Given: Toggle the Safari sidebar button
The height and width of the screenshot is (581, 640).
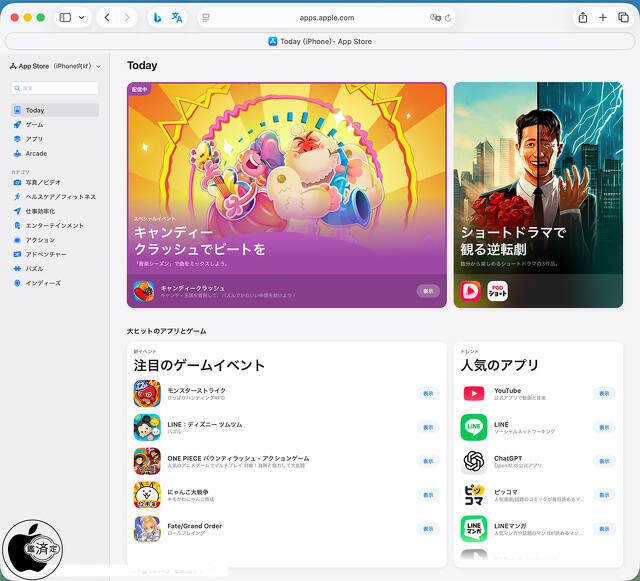Looking at the screenshot, I should pyautogui.click(x=65, y=17).
